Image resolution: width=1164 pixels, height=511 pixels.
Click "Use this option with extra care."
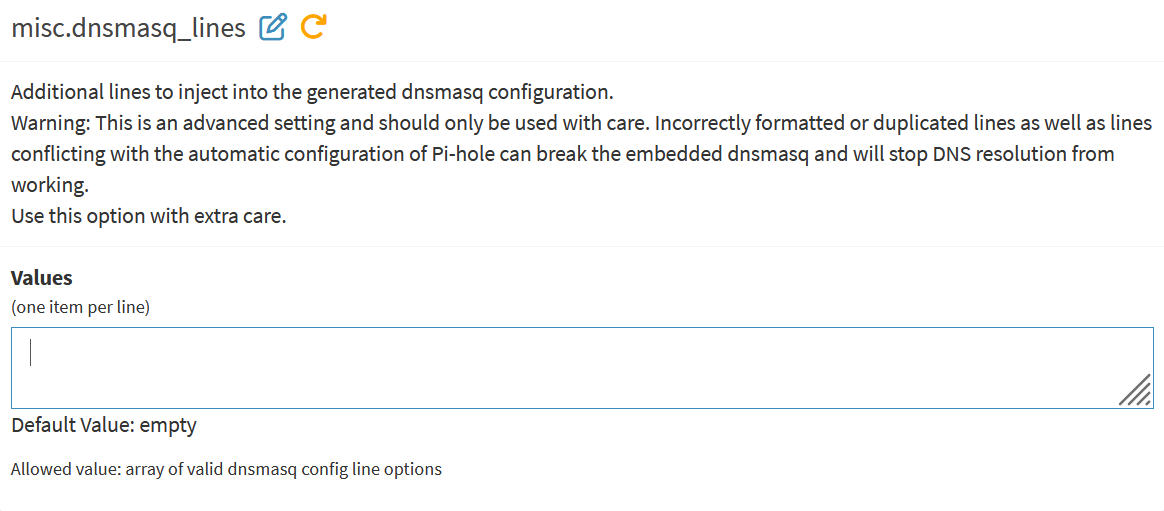149,216
